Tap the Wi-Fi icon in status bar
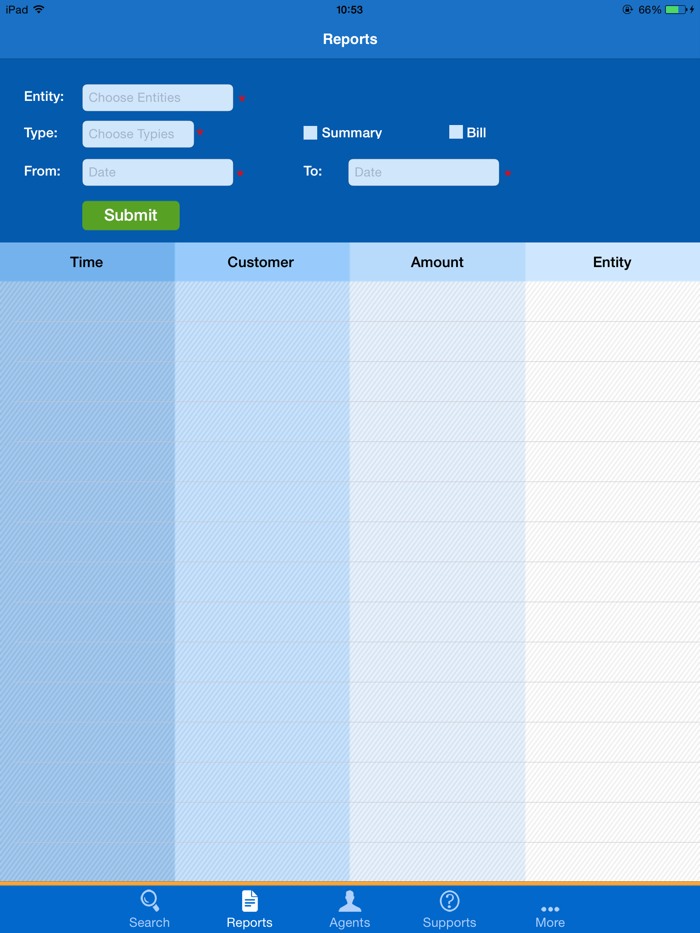 (39, 9)
